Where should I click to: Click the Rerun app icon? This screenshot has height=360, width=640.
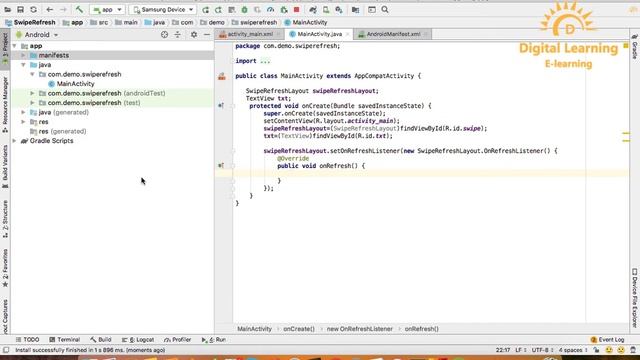[x=205, y=9]
